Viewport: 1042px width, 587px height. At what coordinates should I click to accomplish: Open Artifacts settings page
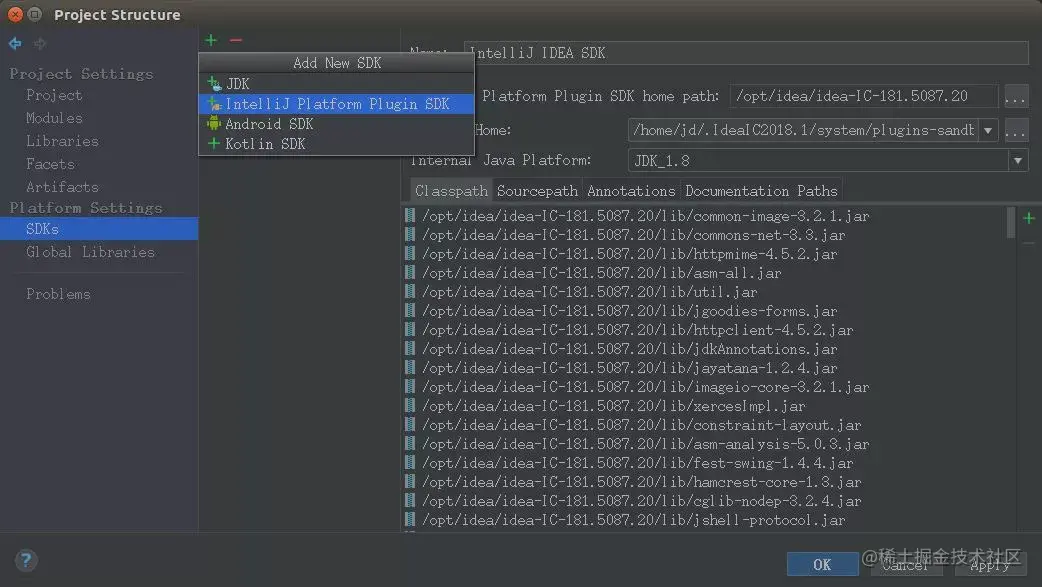pos(62,187)
